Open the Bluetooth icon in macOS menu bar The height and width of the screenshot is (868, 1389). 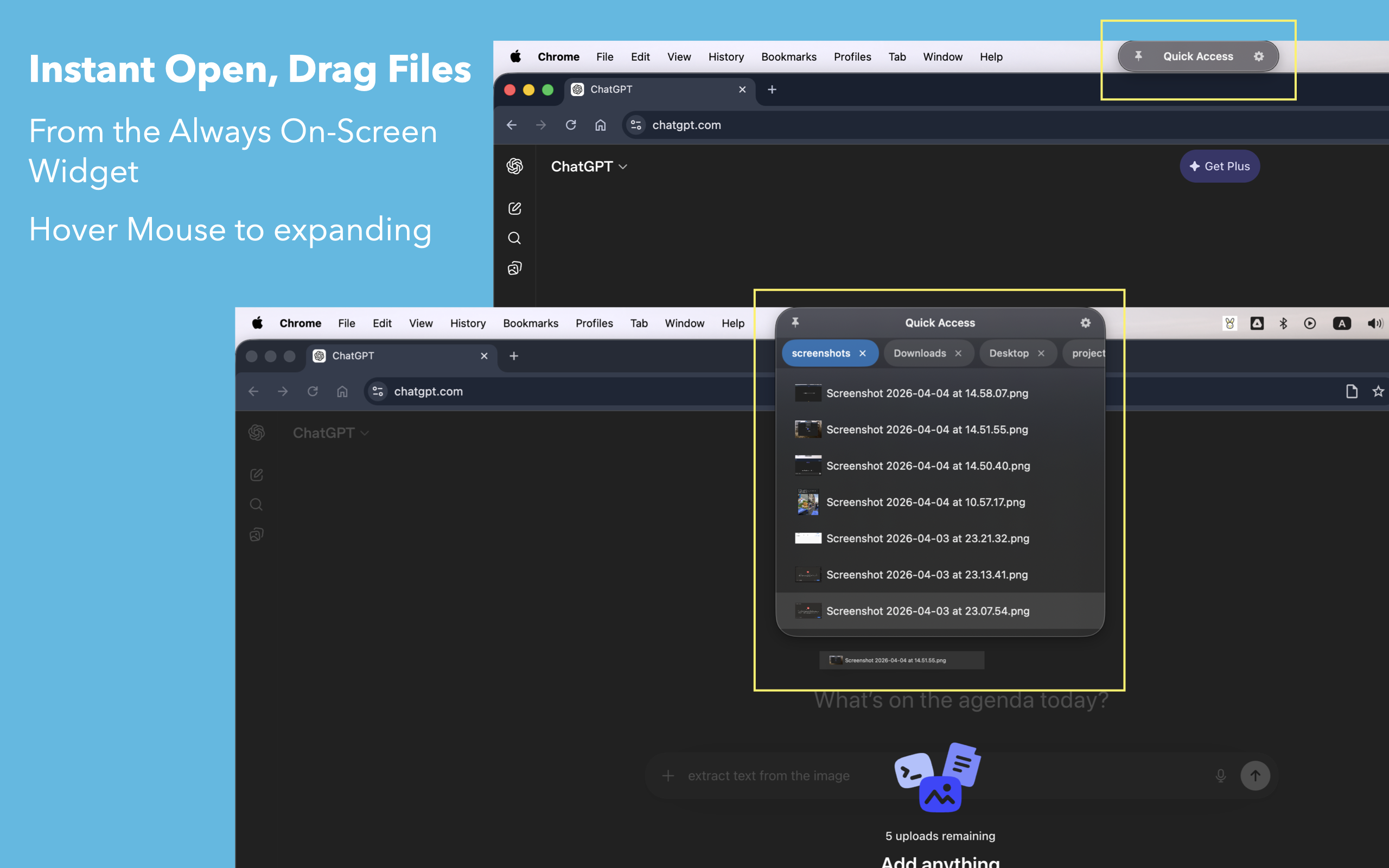coord(1283,323)
